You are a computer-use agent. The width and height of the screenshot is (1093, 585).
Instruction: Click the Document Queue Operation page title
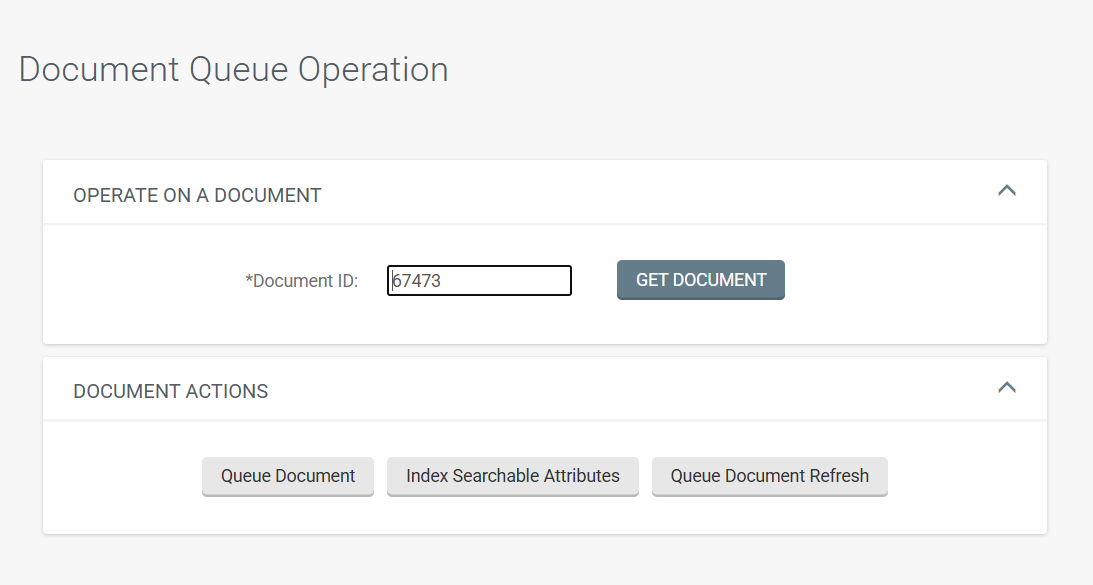[233, 70]
